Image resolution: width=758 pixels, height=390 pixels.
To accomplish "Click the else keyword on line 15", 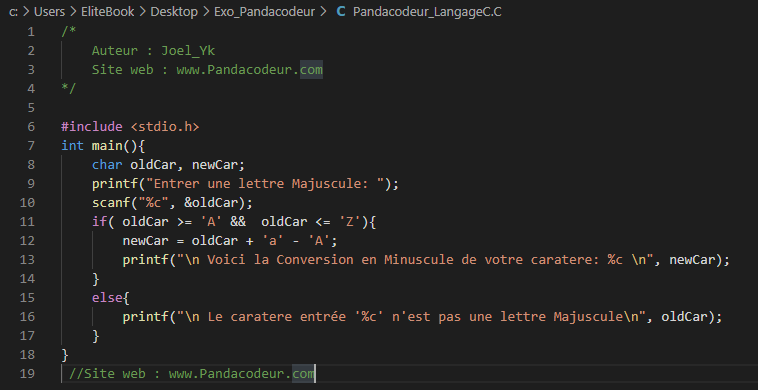I will pos(107,298).
